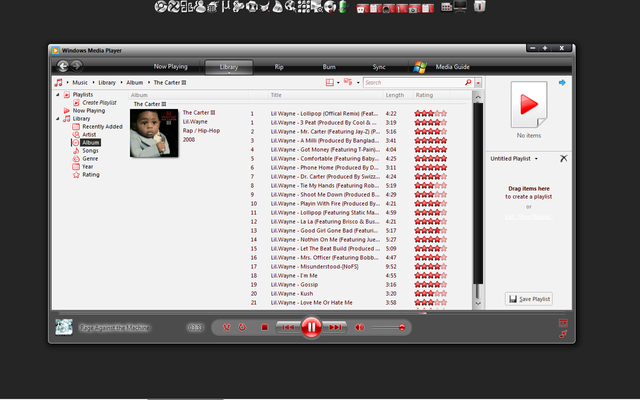Click the forward navigation arrow
The height and width of the screenshot is (400, 640).
pyautogui.click(x=76, y=66)
